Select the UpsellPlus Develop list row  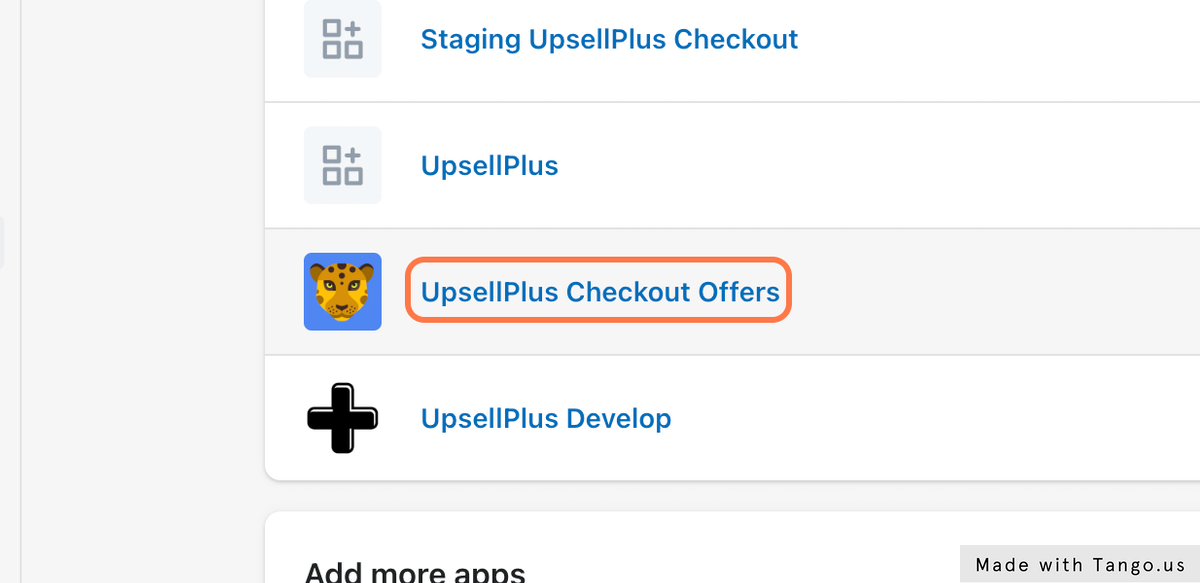[900, 418]
